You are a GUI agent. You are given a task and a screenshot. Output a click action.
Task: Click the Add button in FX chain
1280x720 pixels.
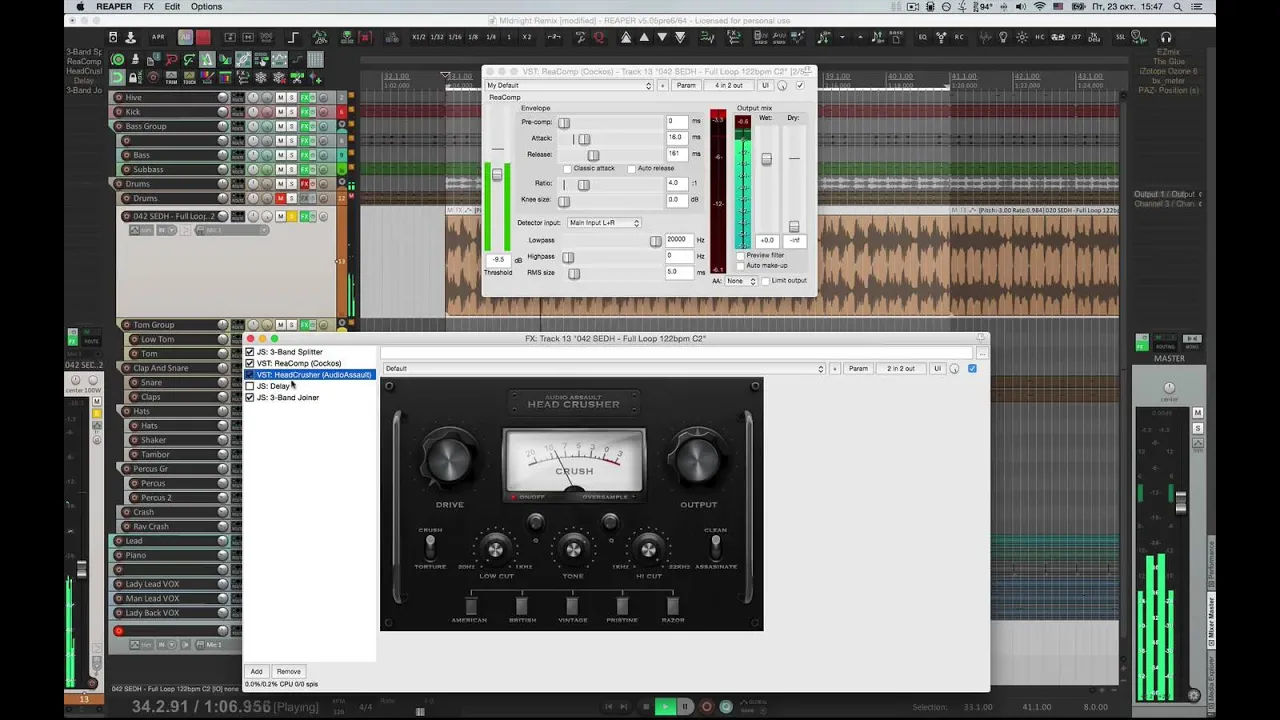coord(256,672)
